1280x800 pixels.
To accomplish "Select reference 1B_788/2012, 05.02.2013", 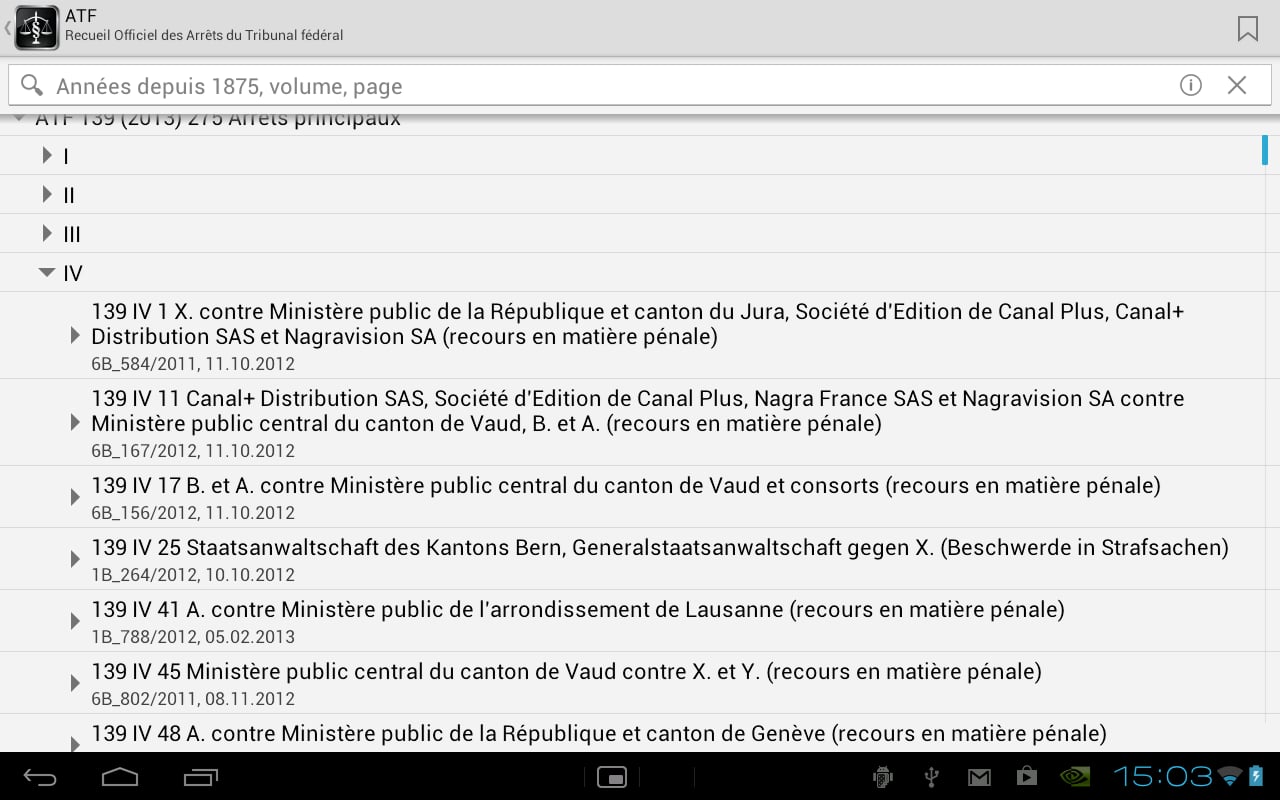I will tap(193, 637).
